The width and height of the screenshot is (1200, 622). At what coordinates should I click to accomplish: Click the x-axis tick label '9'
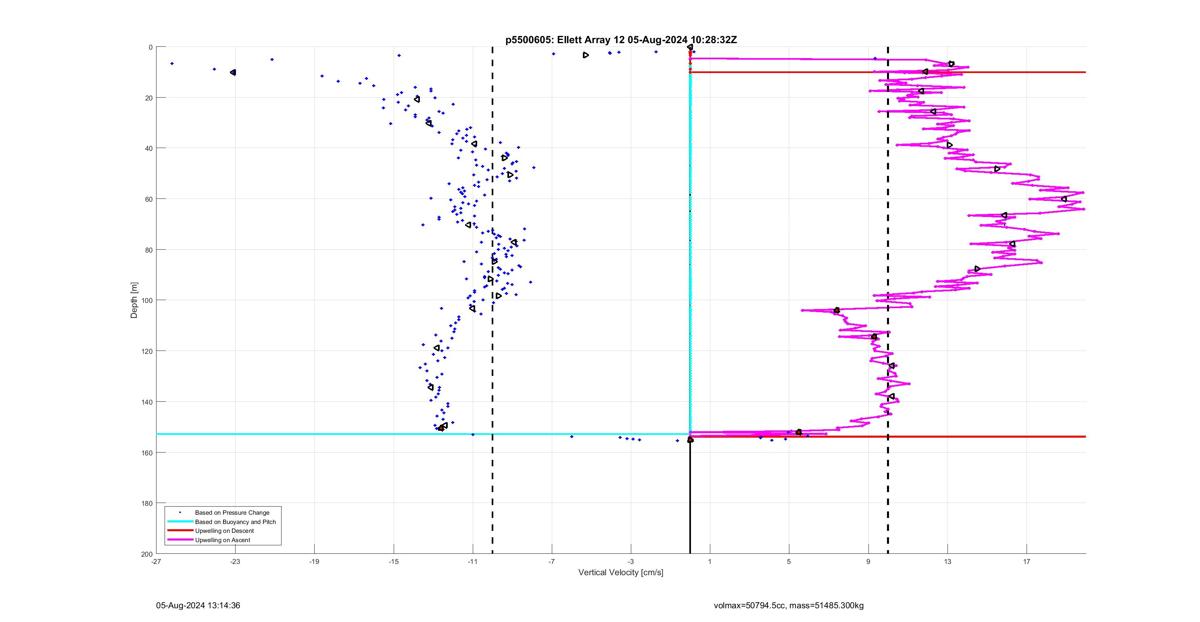point(868,563)
